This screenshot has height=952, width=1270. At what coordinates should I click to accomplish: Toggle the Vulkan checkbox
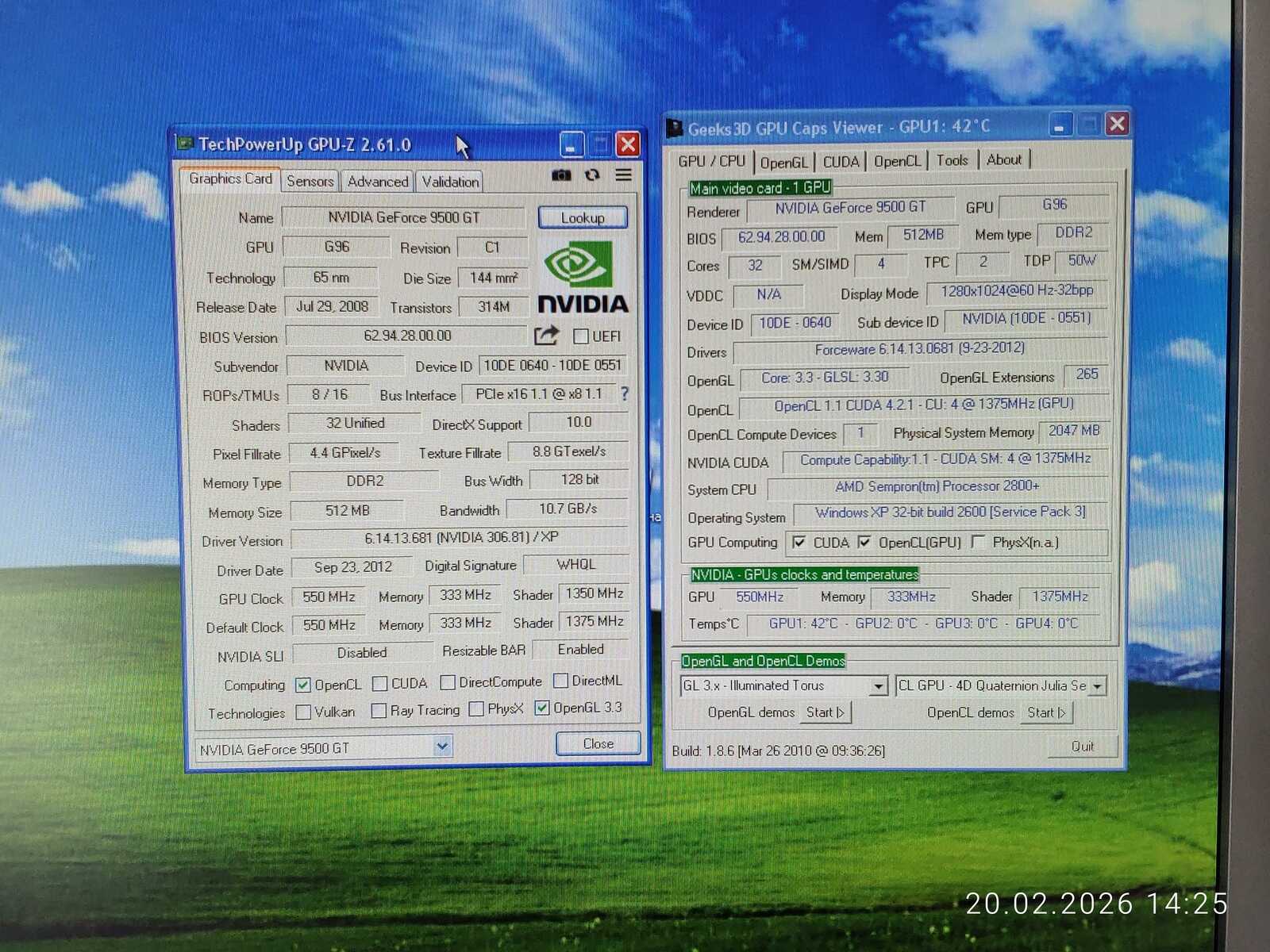(x=302, y=712)
